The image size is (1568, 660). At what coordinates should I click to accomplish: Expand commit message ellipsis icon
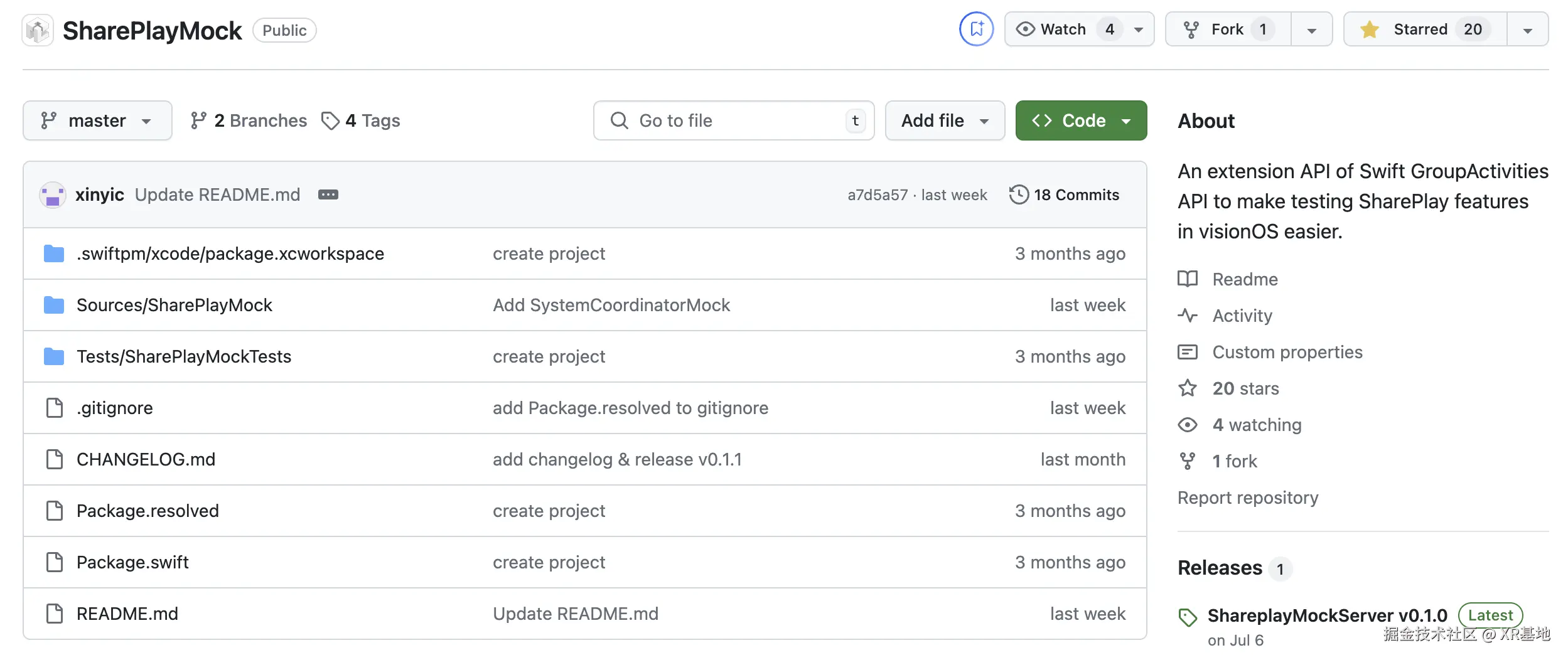click(328, 195)
